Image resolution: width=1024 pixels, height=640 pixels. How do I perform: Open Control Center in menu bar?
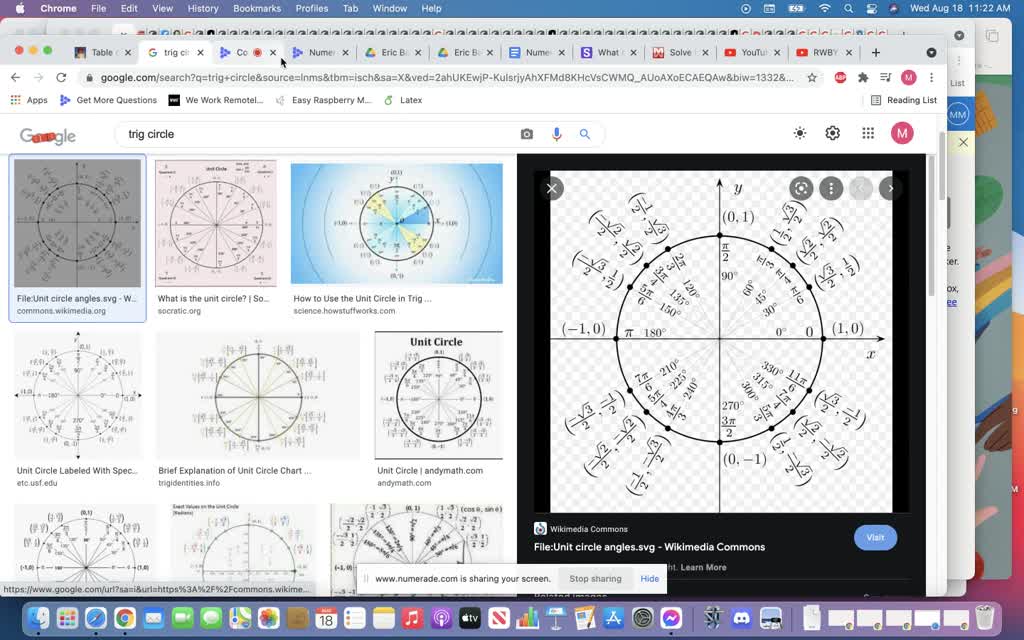(x=871, y=8)
